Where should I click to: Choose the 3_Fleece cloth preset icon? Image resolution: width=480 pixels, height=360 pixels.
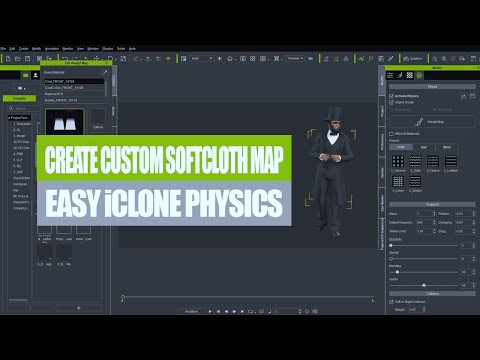pyautogui.click(x=433, y=161)
